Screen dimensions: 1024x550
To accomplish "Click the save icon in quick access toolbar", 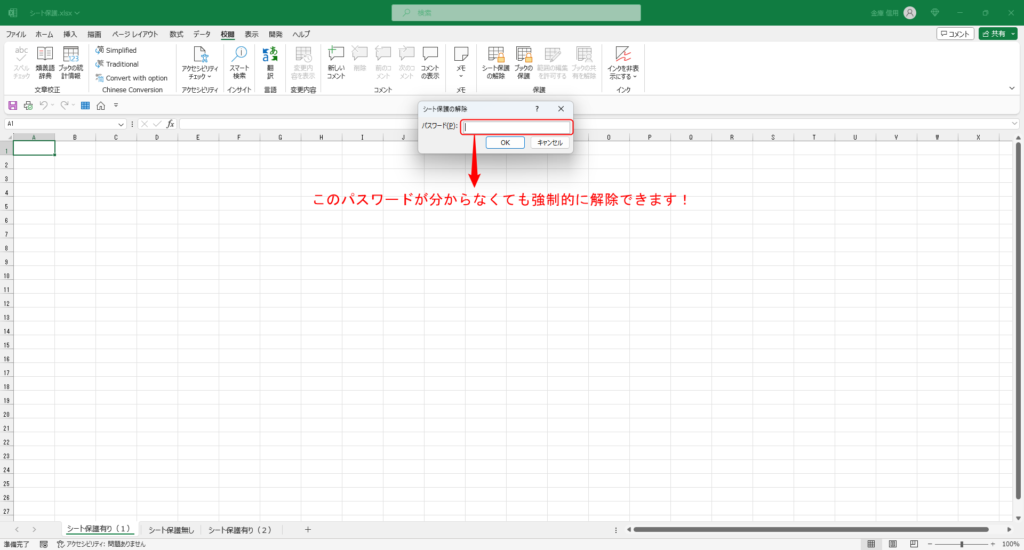I will (12, 105).
